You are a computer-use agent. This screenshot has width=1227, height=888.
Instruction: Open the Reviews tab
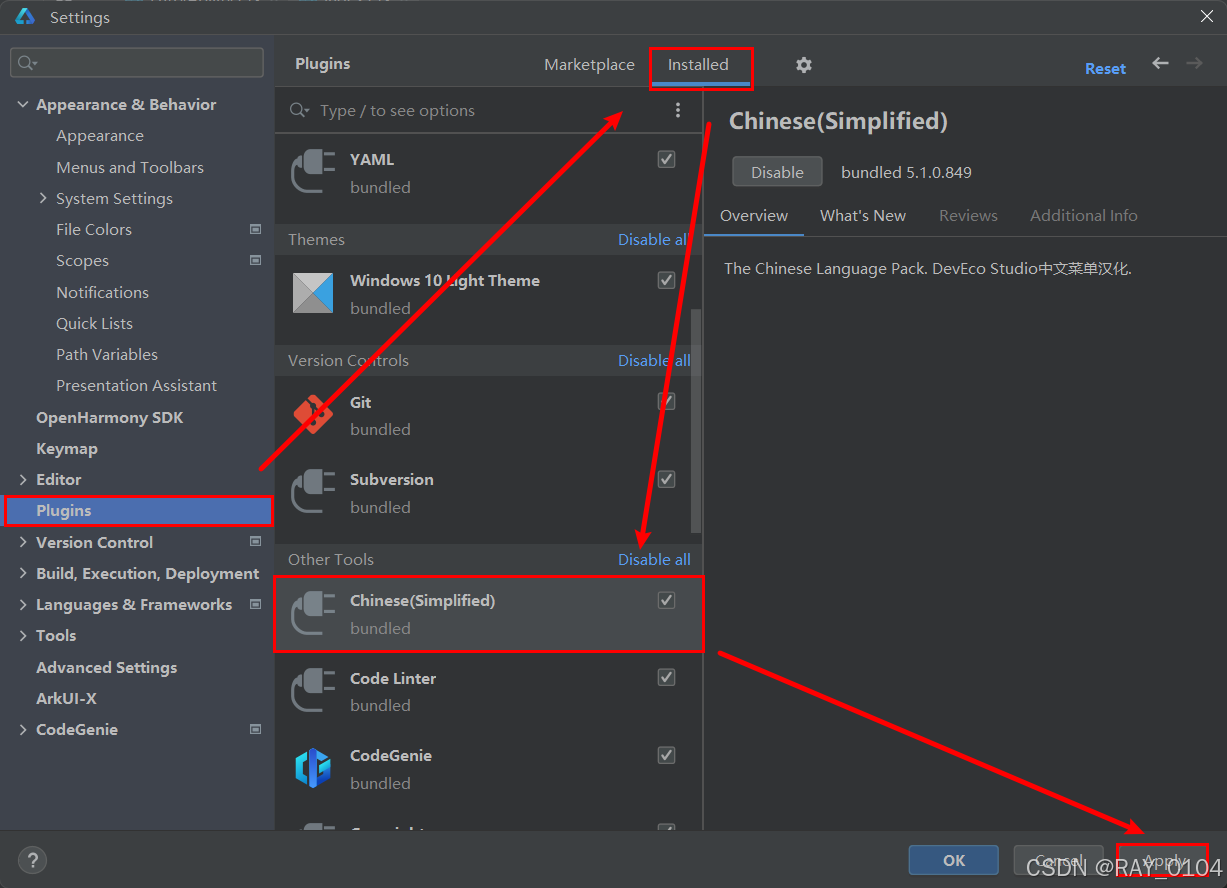[x=968, y=215]
